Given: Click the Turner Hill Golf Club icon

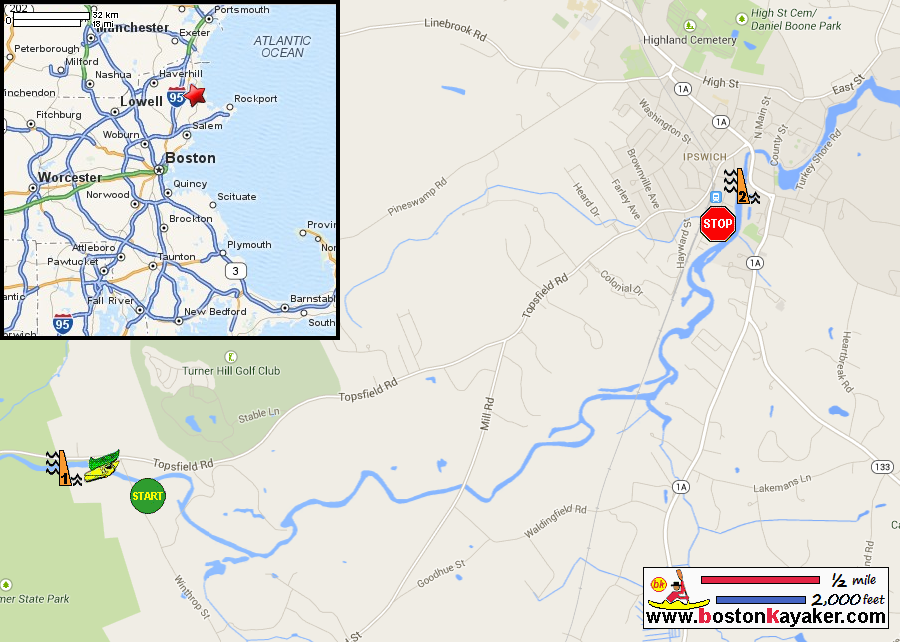Looking at the screenshot, I should coord(231,357).
